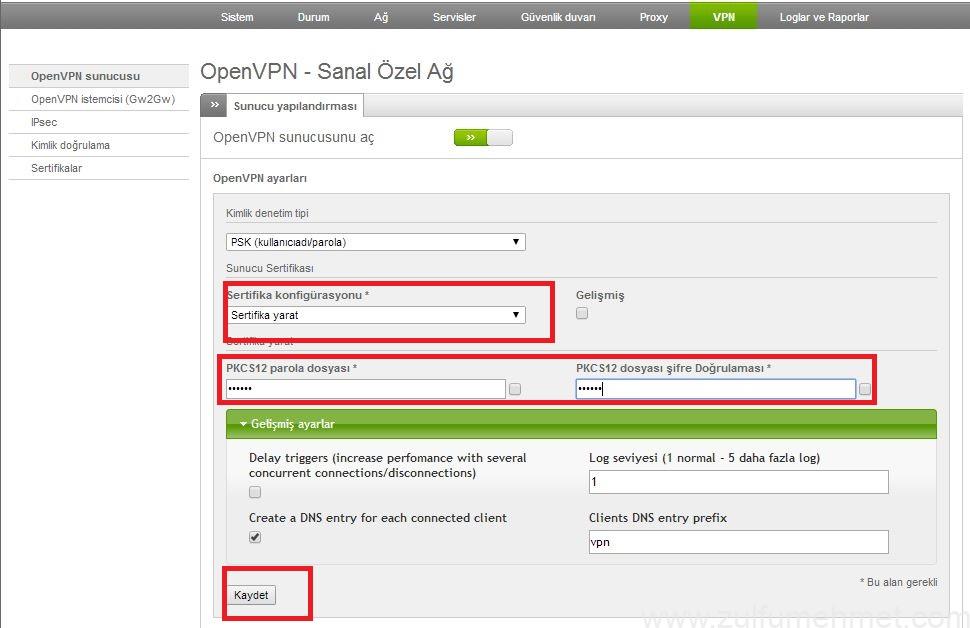Image resolution: width=970 pixels, height=628 pixels.
Task: Open the Kimlik denetim tipi dropdown
Action: tap(376, 242)
